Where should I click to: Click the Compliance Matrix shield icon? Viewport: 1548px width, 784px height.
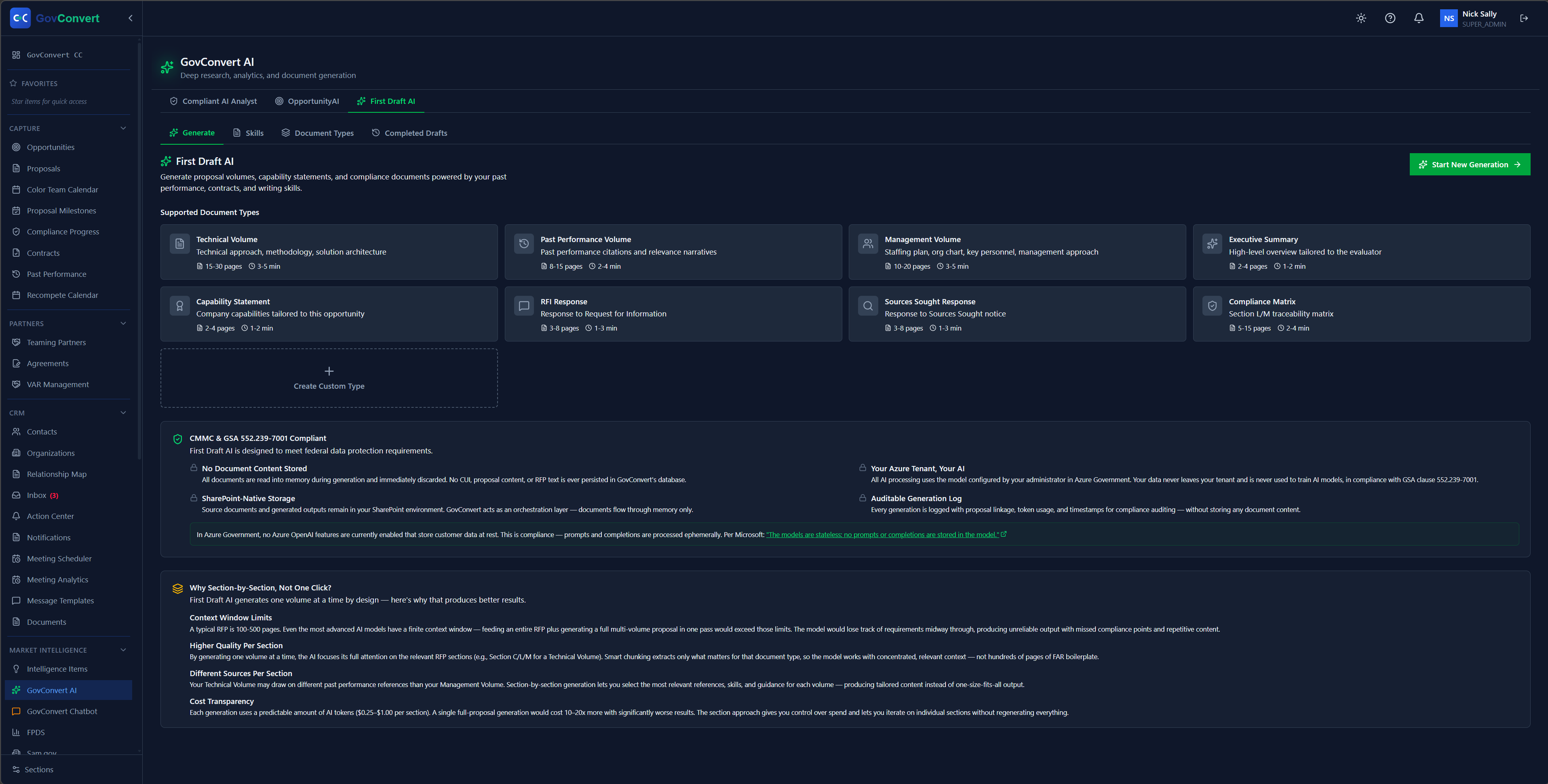pos(1213,306)
